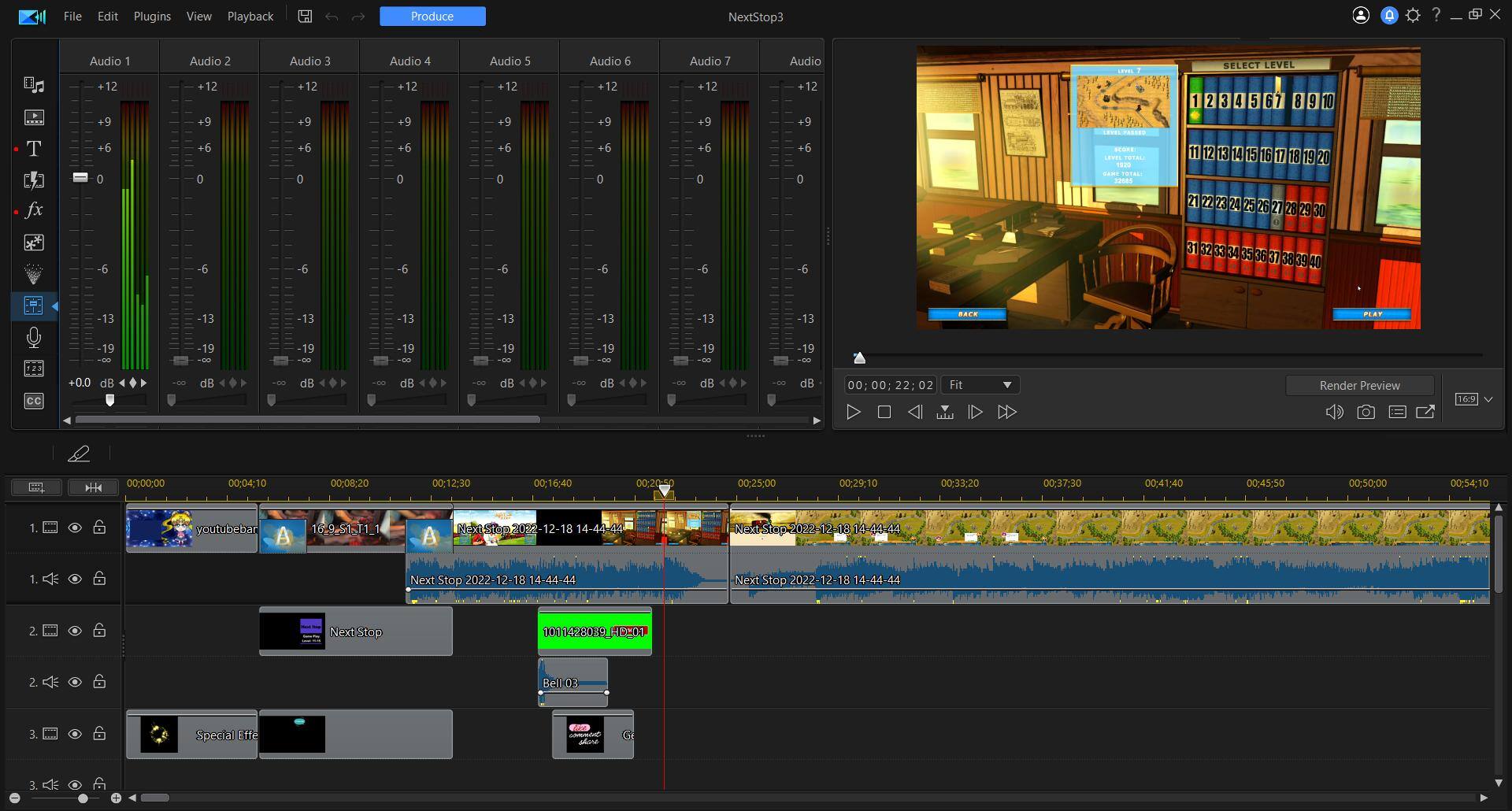The image size is (1512, 811).
Task: Open the Transition Room icon
Action: pyautogui.click(x=34, y=180)
